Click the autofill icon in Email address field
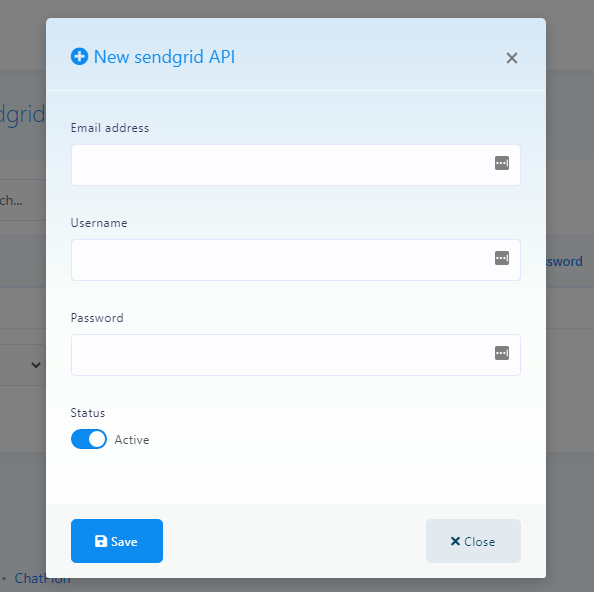 502,163
